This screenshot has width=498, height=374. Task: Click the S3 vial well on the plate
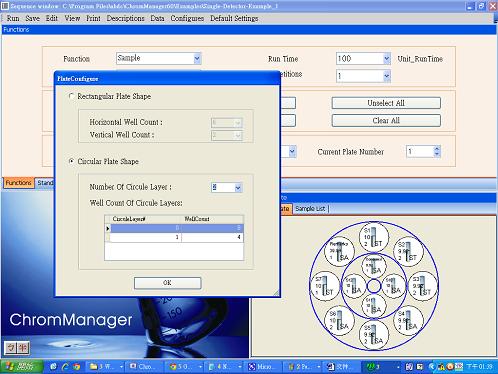[423, 286]
